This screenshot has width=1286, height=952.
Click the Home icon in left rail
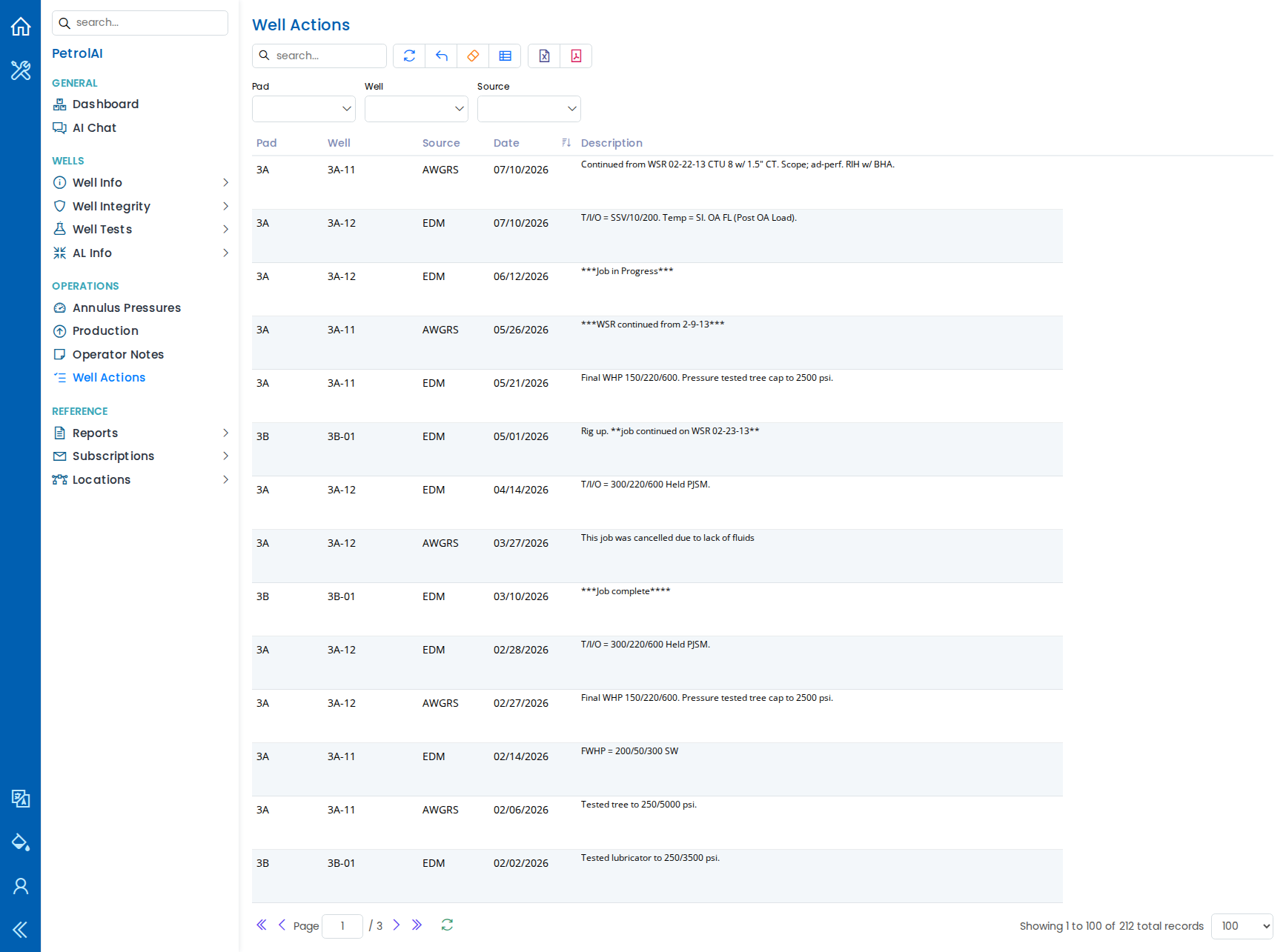pyautogui.click(x=21, y=27)
